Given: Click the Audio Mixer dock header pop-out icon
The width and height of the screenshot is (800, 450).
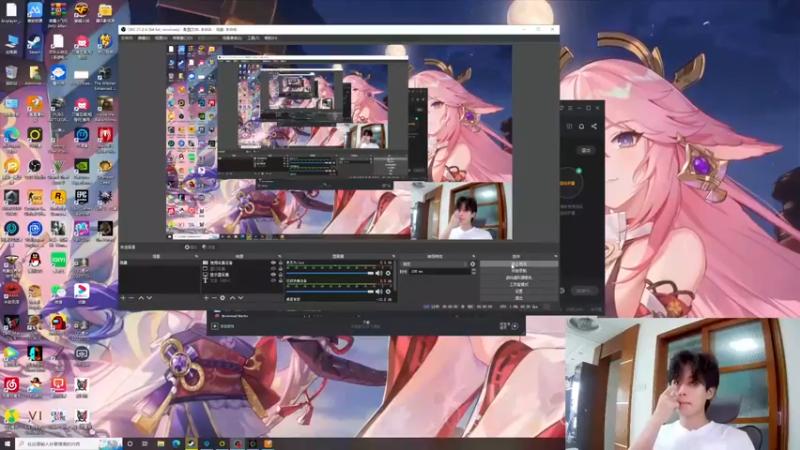Looking at the screenshot, I should click(x=393, y=256).
